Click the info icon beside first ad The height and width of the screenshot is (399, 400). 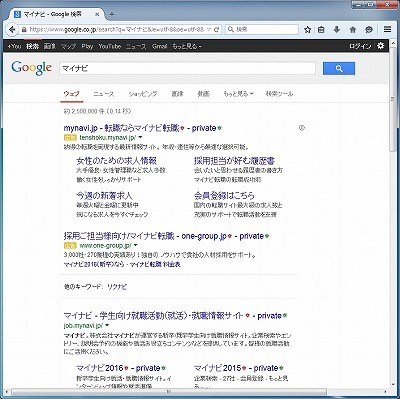pyautogui.click(x=302, y=128)
